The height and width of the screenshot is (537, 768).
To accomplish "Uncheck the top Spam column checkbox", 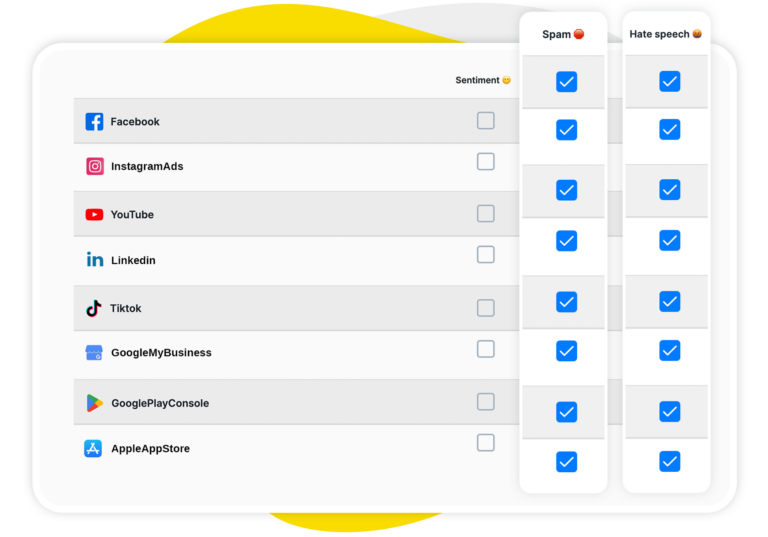I will coord(566,82).
